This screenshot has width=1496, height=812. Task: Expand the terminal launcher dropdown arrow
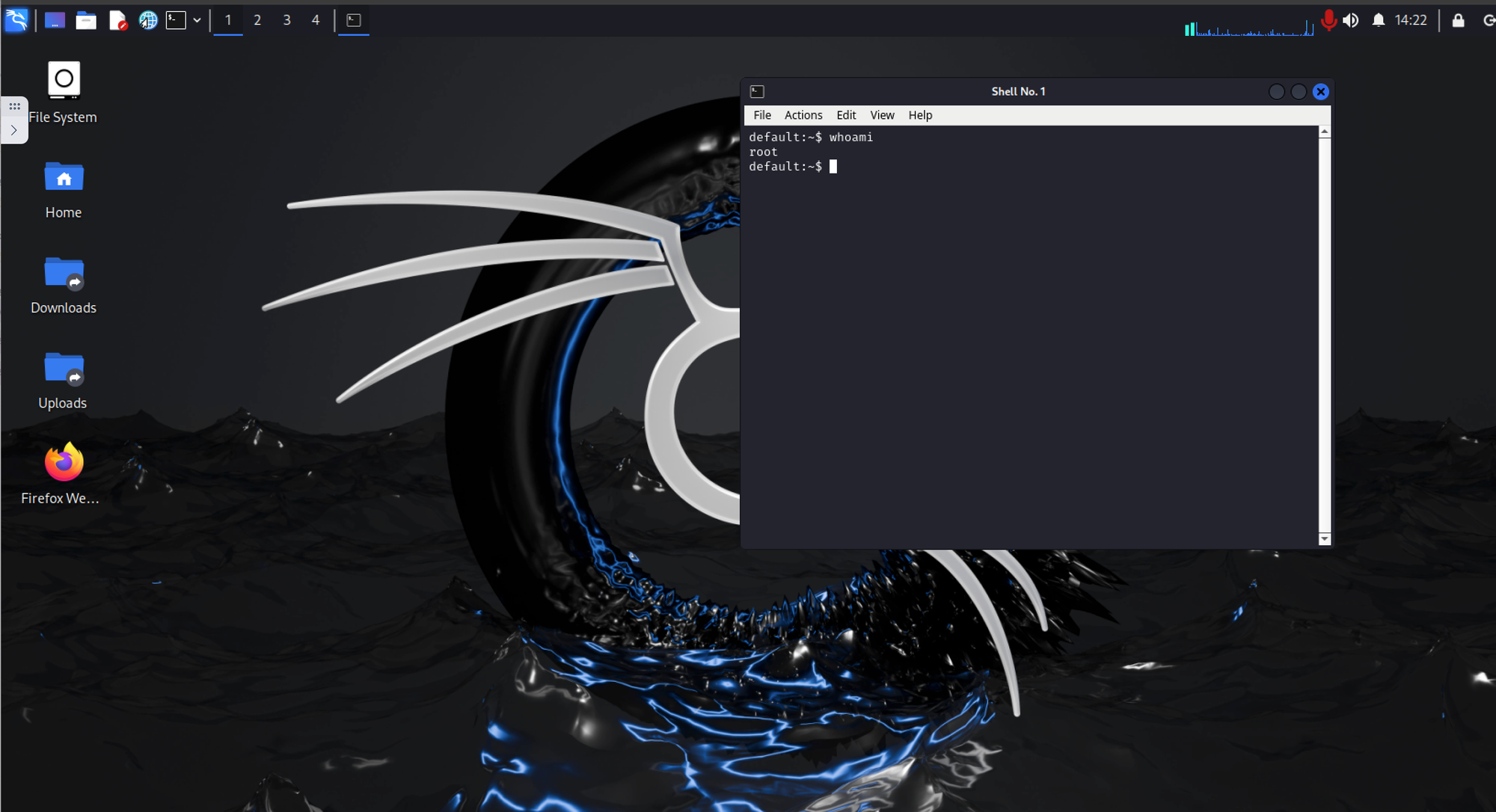pos(197,20)
